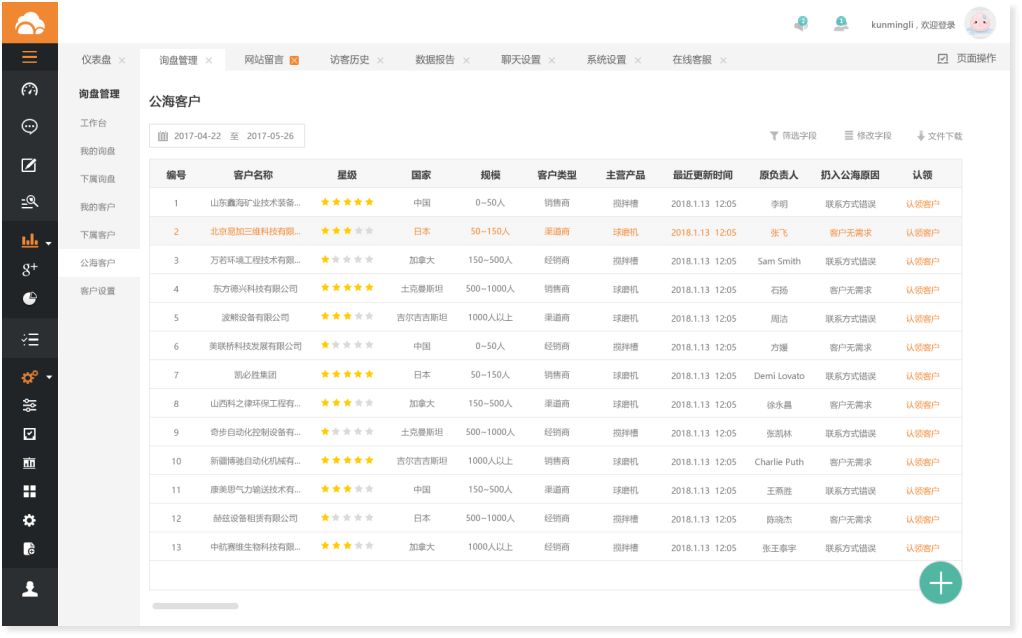Click the 筛选字段 filter button
This screenshot has height=638, width=1022.
[793, 136]
